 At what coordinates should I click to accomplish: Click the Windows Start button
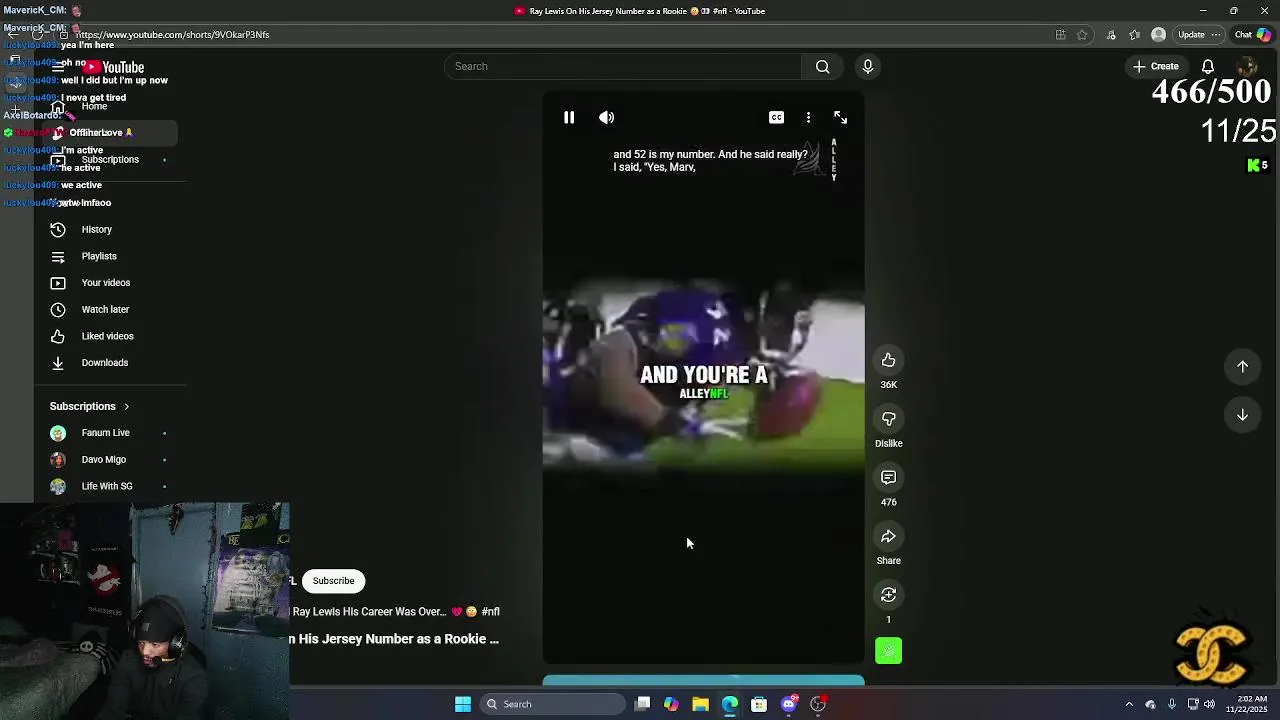coord(463,704)
